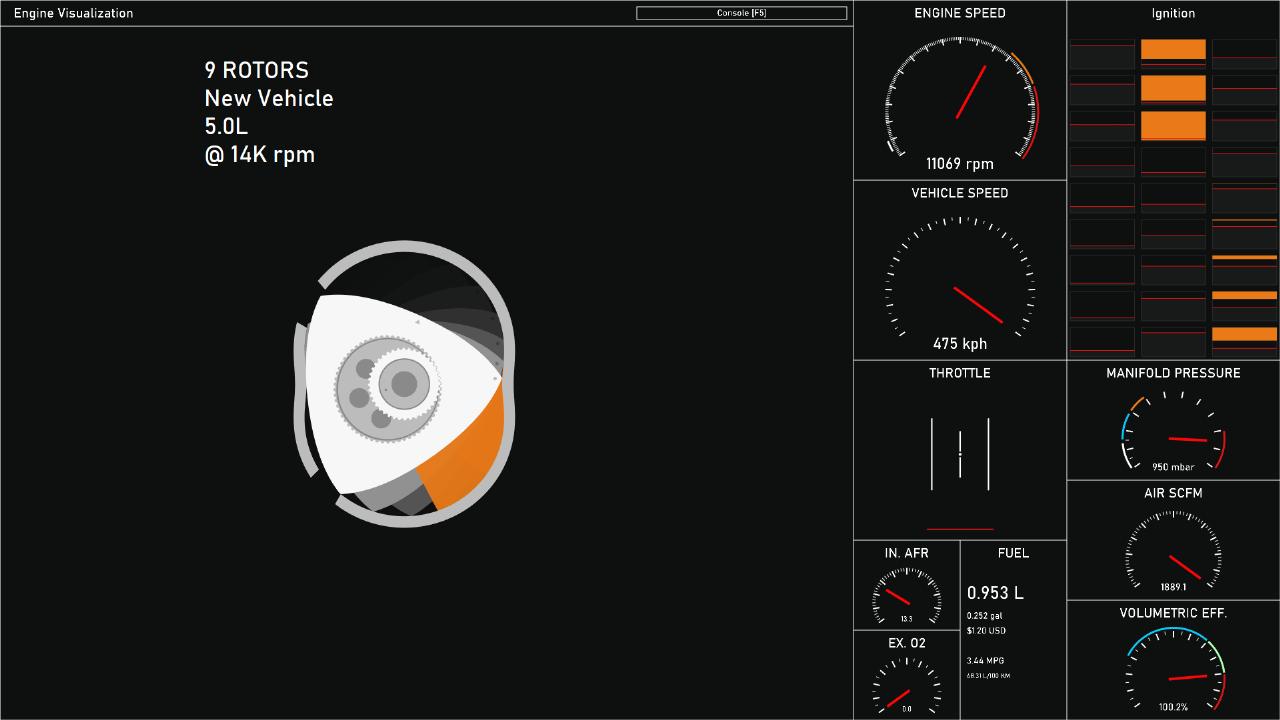Viewport: 1280px width, 720px height.
Task: Click the Air SCFM heading
Action: pyautogui.click(x=1173, y=493)
